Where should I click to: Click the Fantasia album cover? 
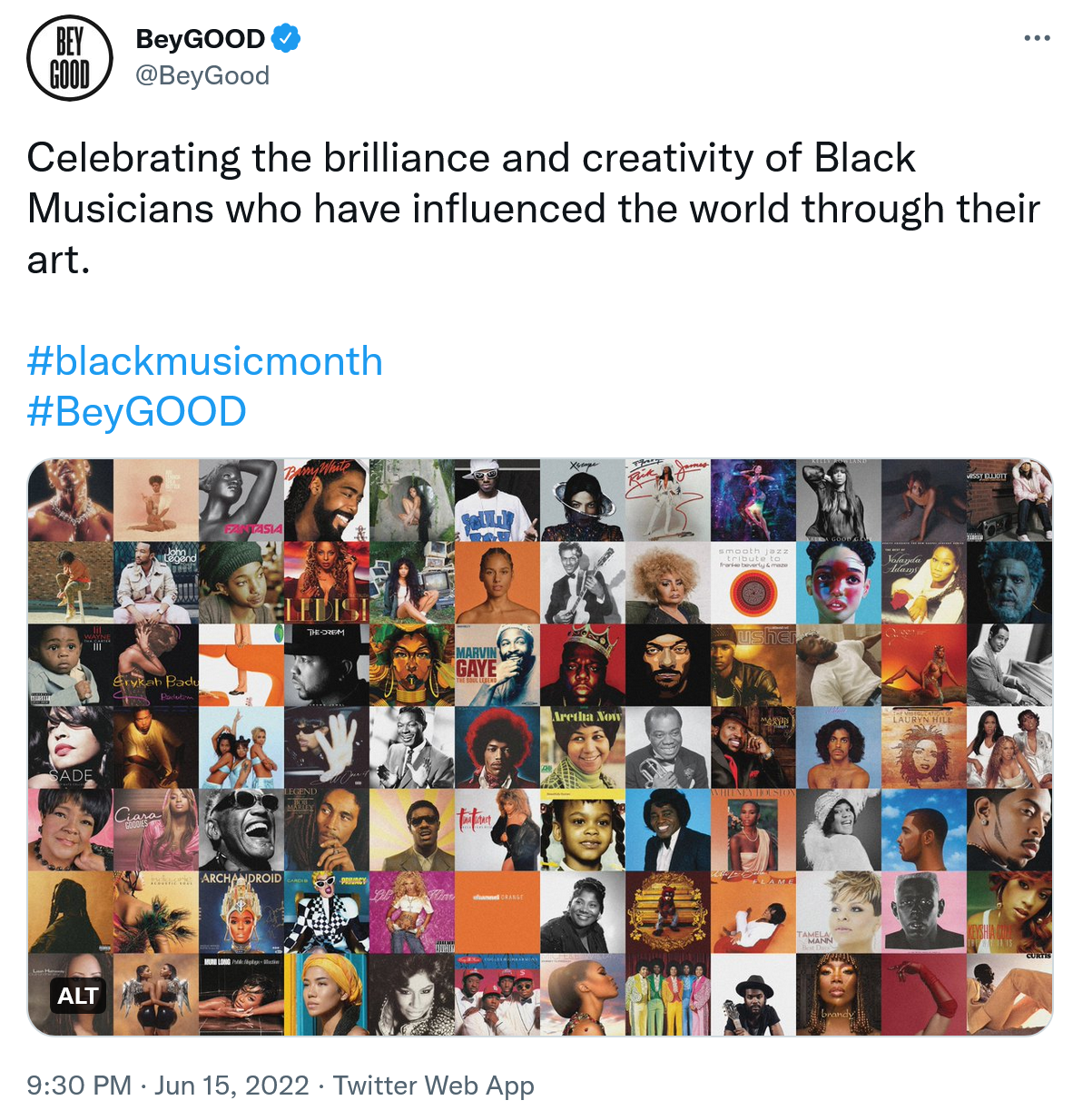[241, 500]
